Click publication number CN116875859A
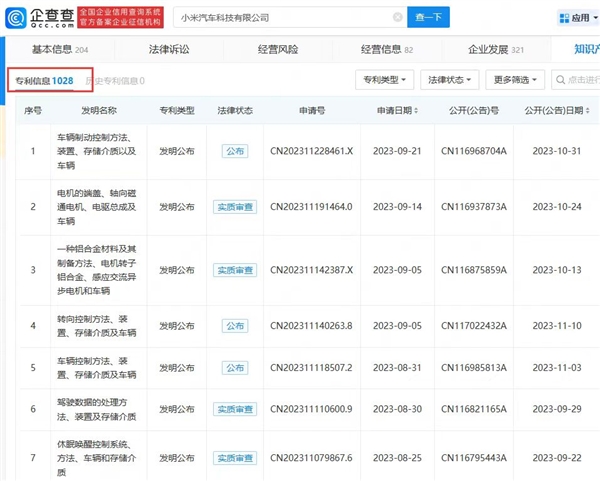The height and width of the screenshot is (481, 600). point(474,270)
